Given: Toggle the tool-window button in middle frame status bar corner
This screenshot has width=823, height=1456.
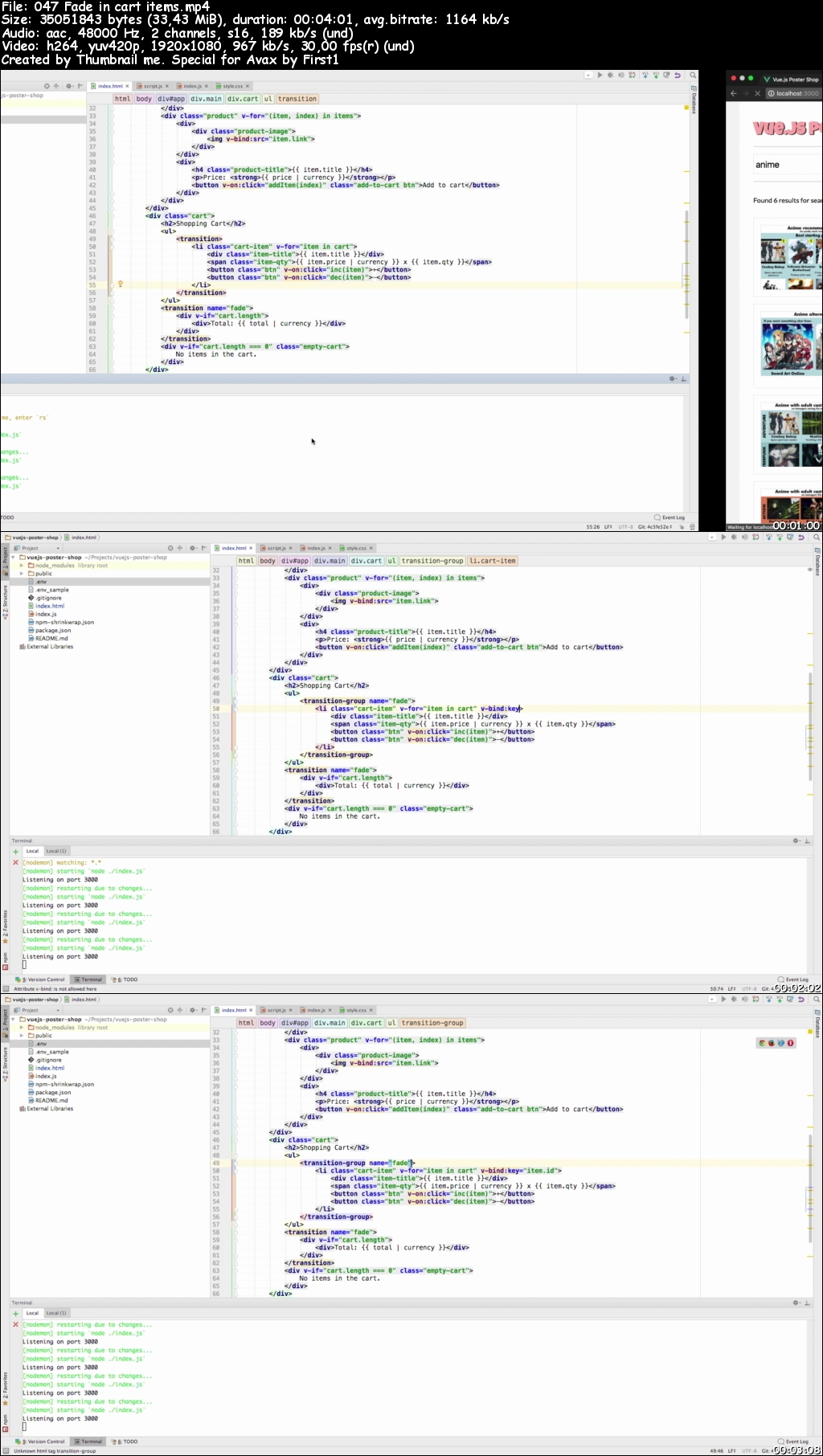Looking at the screenshot, I should [x=6, y=989].
